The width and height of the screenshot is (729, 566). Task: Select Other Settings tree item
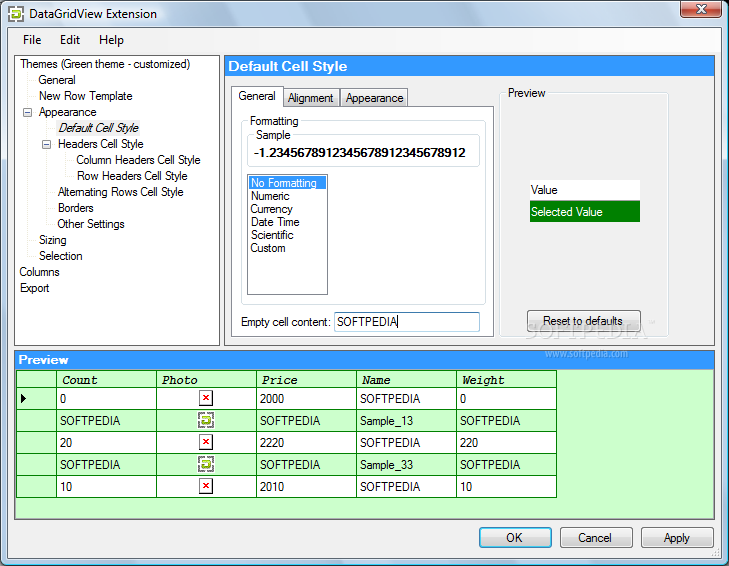click(91, 224)
